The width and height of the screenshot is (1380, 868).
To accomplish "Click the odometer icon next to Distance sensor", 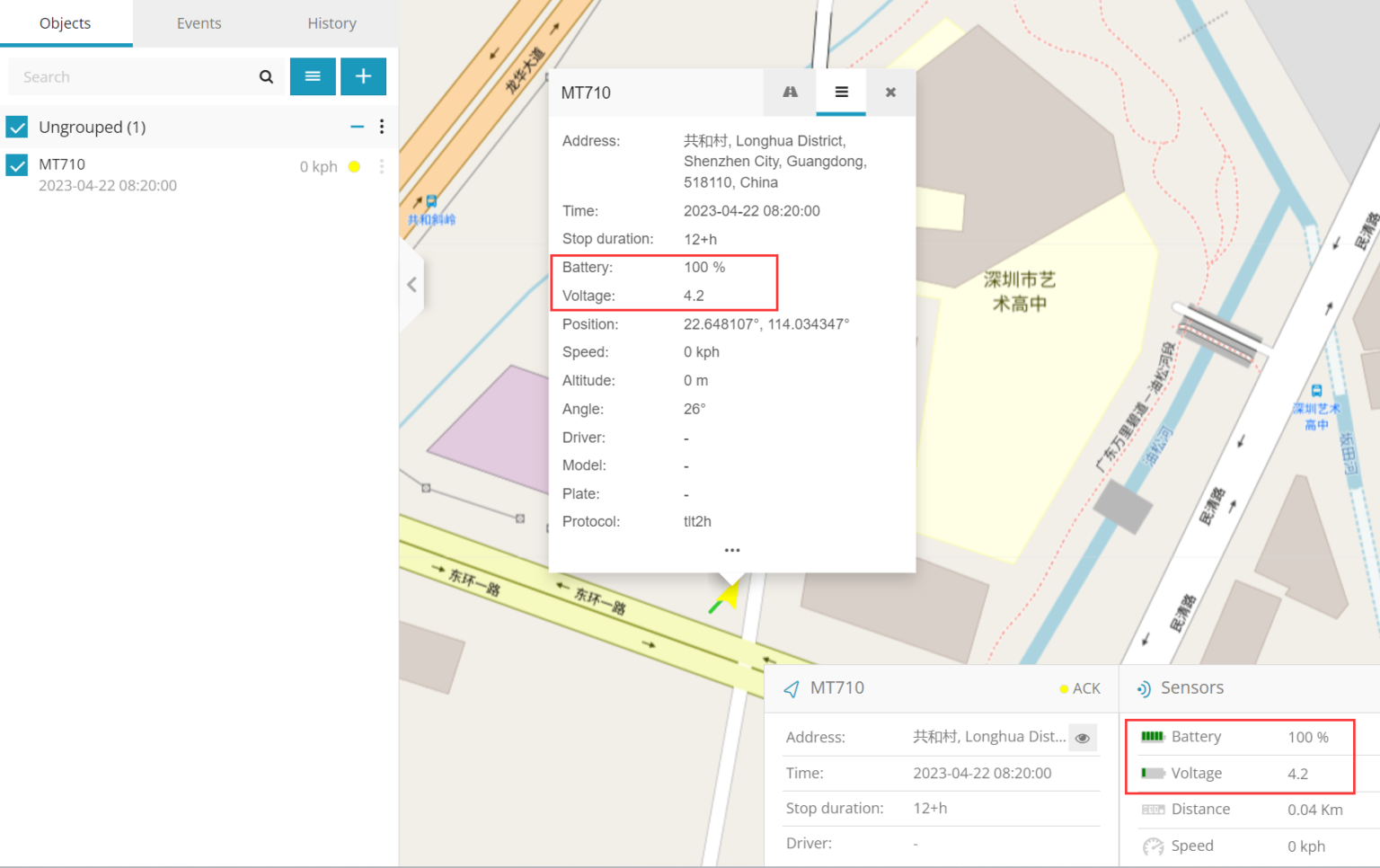I will pyautogui.click(x=1153, y=810).
